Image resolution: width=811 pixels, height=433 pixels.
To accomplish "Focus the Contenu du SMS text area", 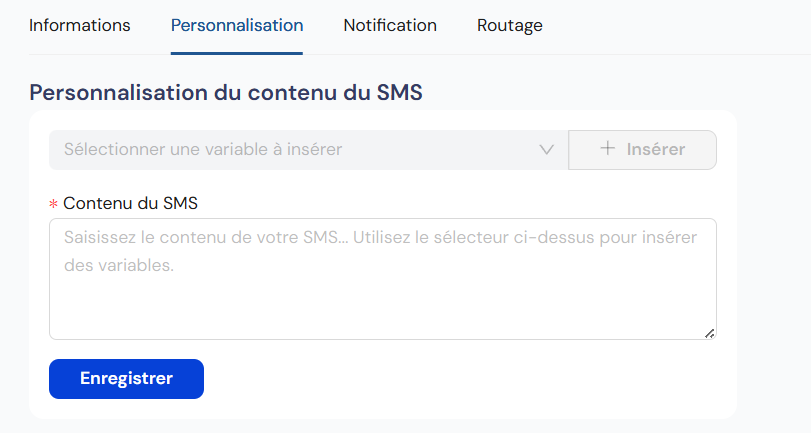I will click(383, 279).
